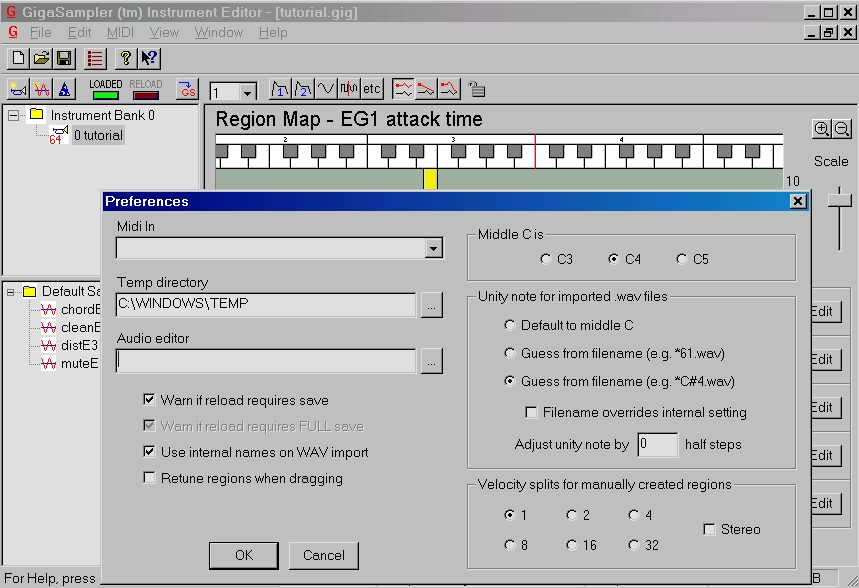Click the blue cone wizard toolbar icon

[x=64, y=89]
